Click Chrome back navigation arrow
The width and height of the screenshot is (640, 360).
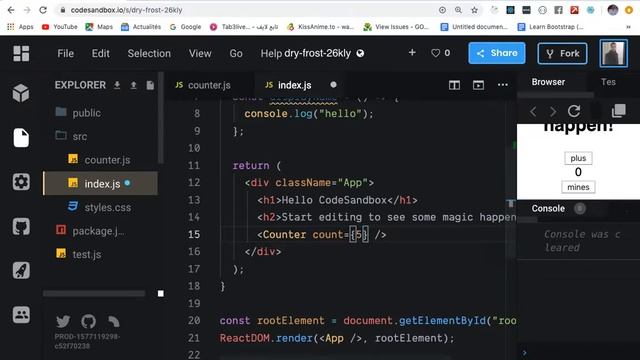click(11, 10)
